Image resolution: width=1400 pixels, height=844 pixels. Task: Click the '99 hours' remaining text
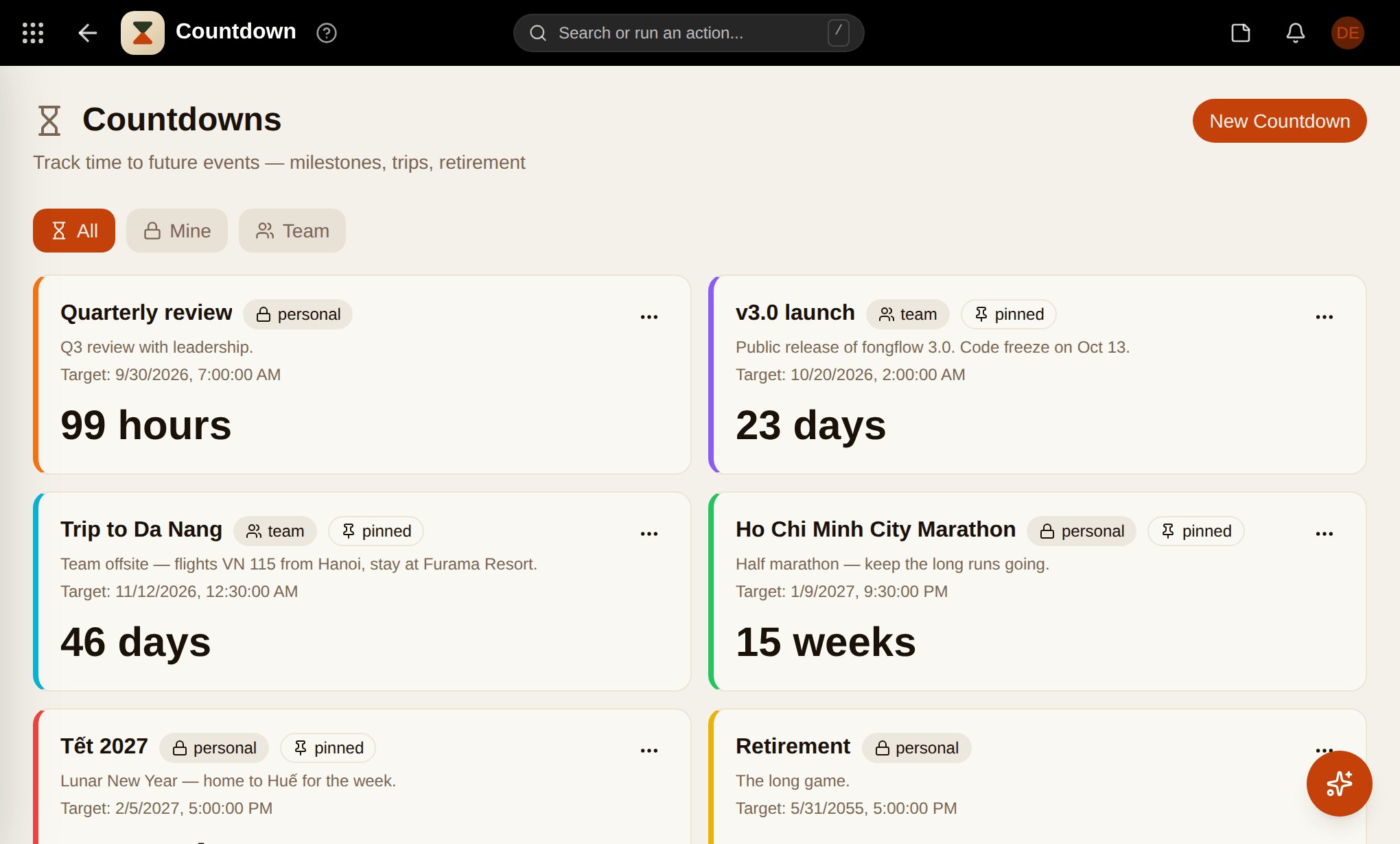click(x=146, y=425)
